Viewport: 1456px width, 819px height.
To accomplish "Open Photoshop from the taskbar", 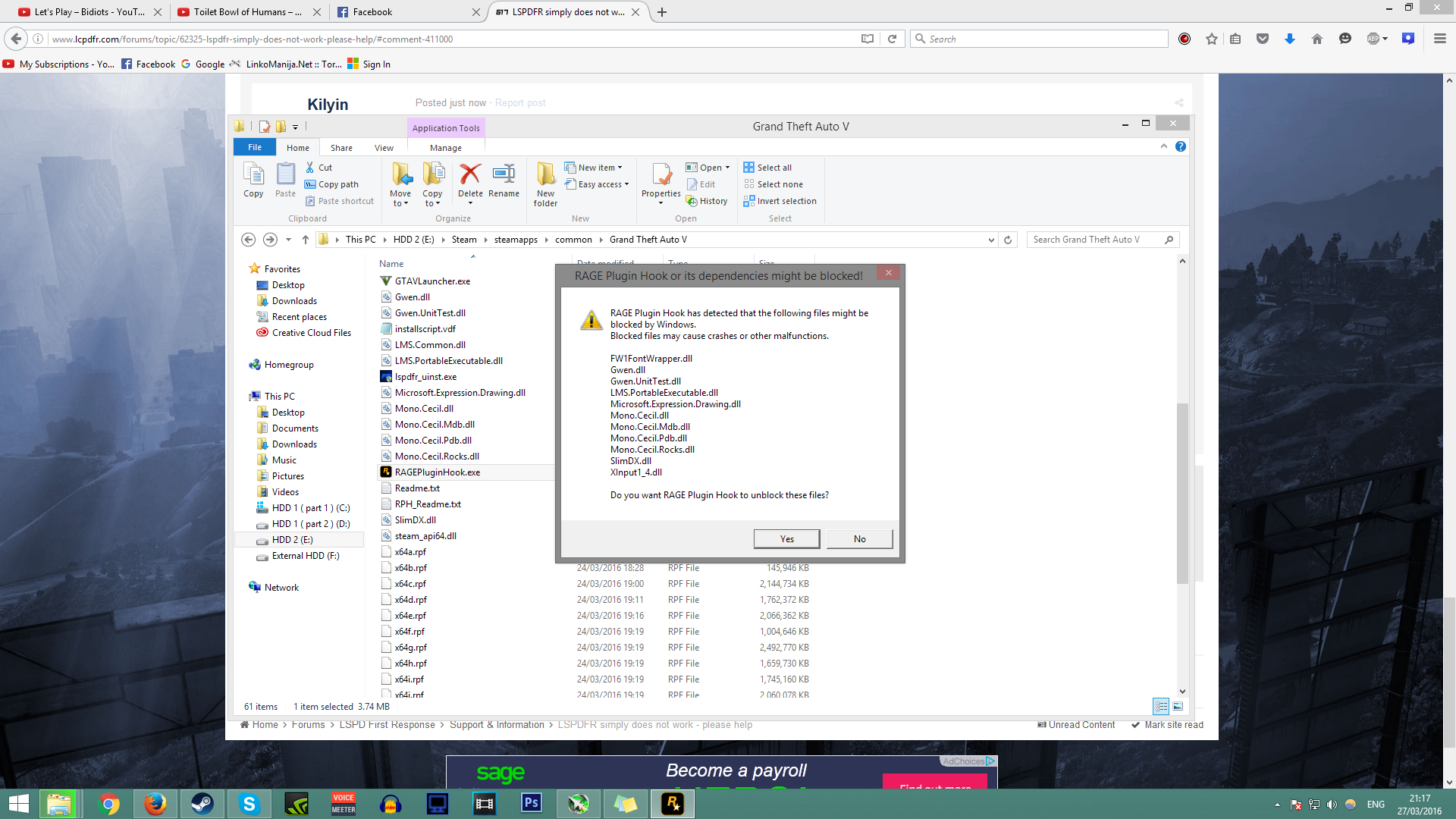I will coord(532,804).
